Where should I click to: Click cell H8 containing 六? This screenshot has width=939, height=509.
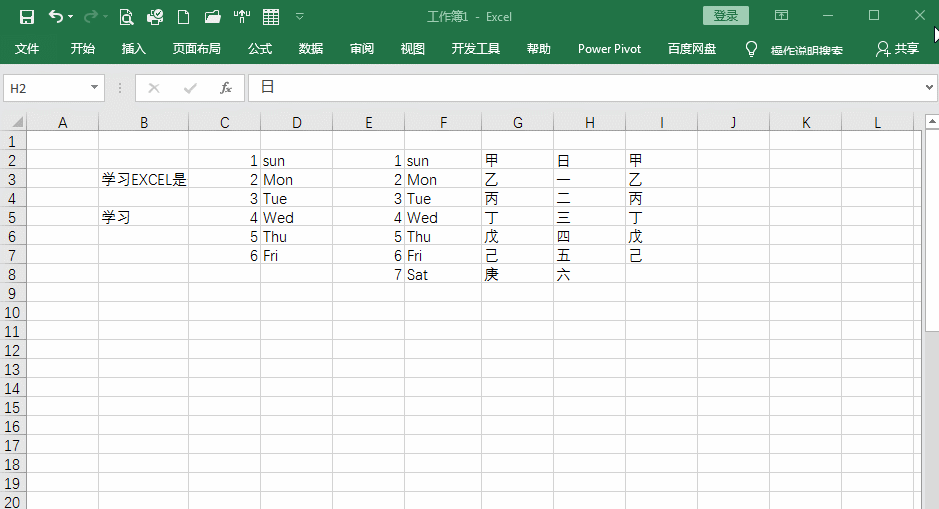point(590,275)
